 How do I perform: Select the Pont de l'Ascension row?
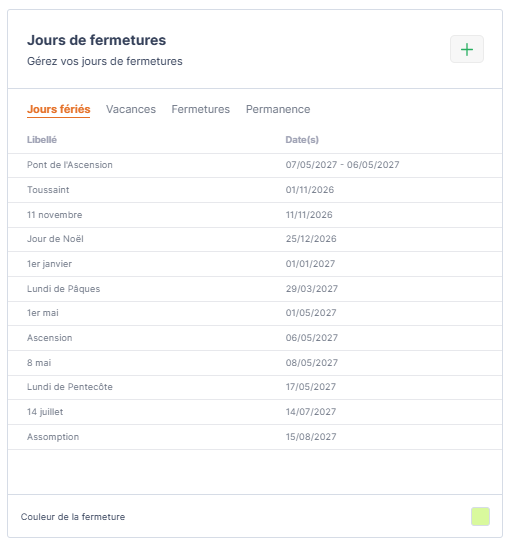click(x=255, y=165)
